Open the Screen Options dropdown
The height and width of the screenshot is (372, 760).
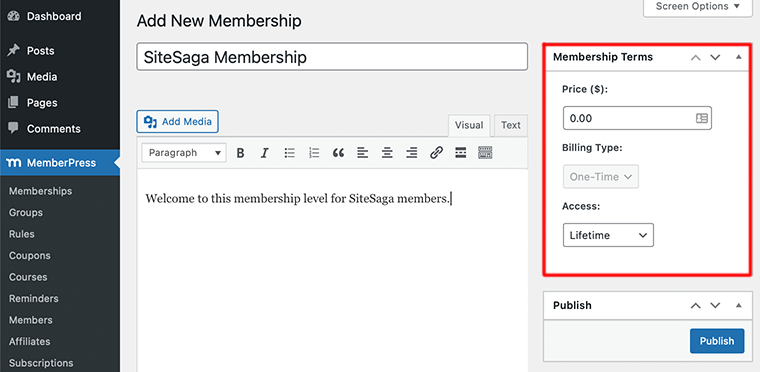(698, 7)
